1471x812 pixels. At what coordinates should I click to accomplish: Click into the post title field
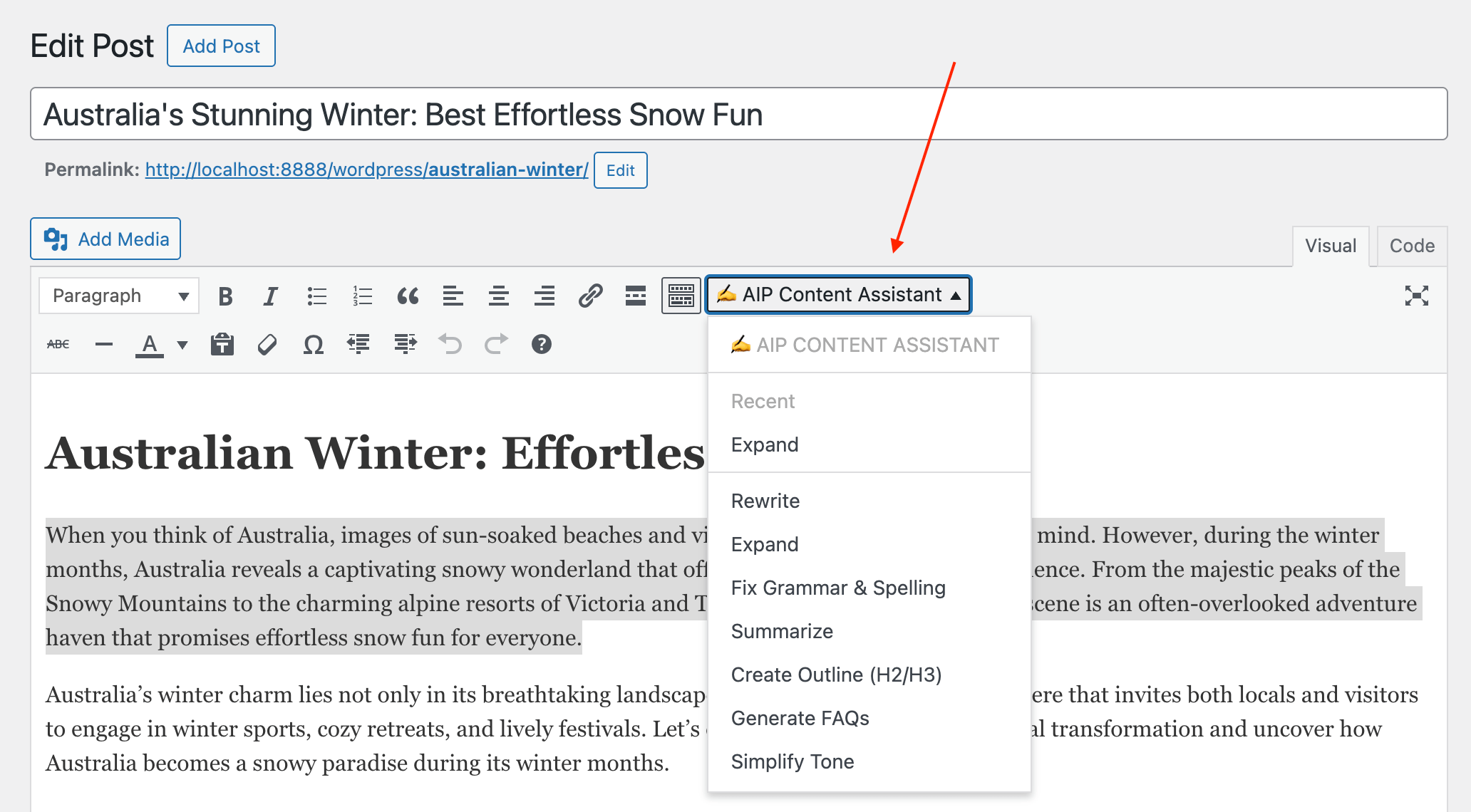click(738, 115)
